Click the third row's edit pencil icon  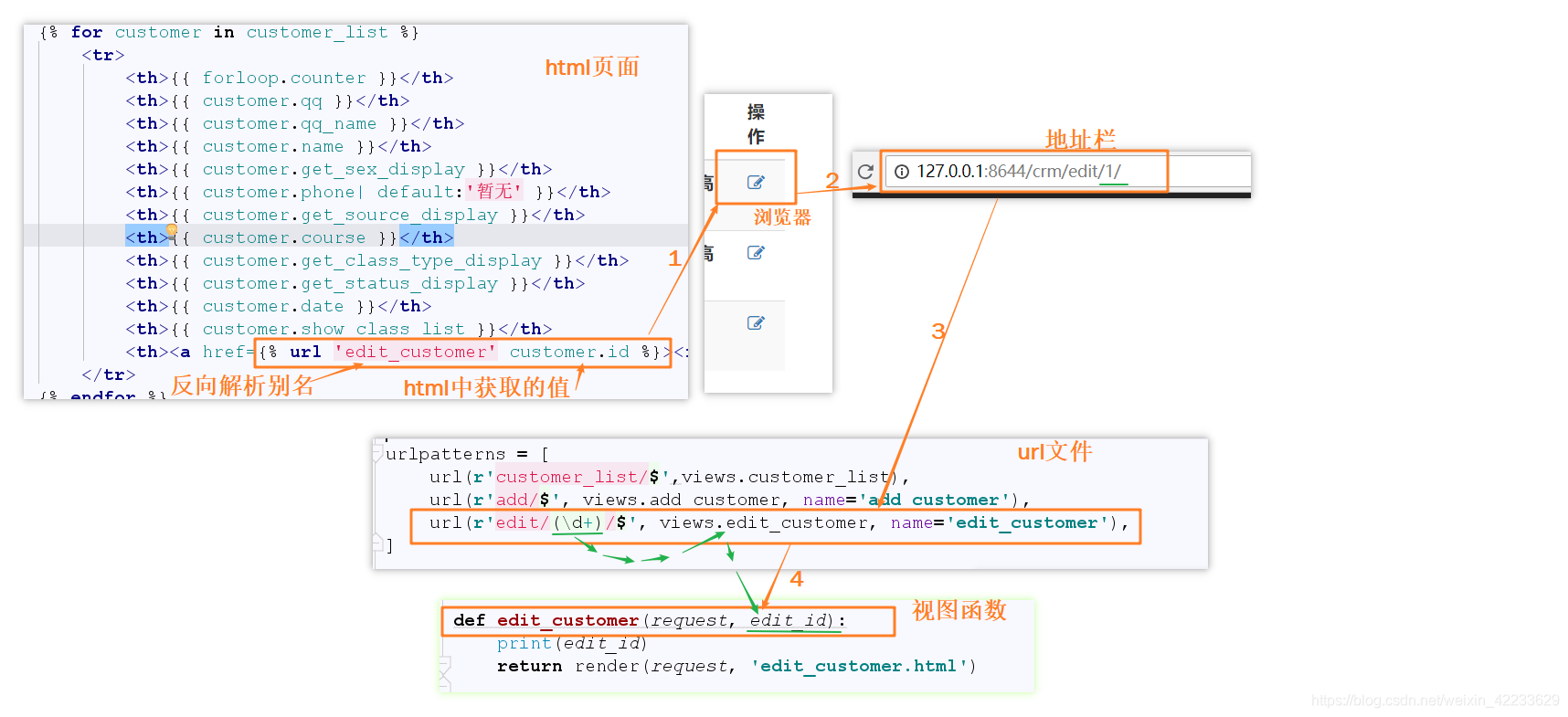point(756,322)
